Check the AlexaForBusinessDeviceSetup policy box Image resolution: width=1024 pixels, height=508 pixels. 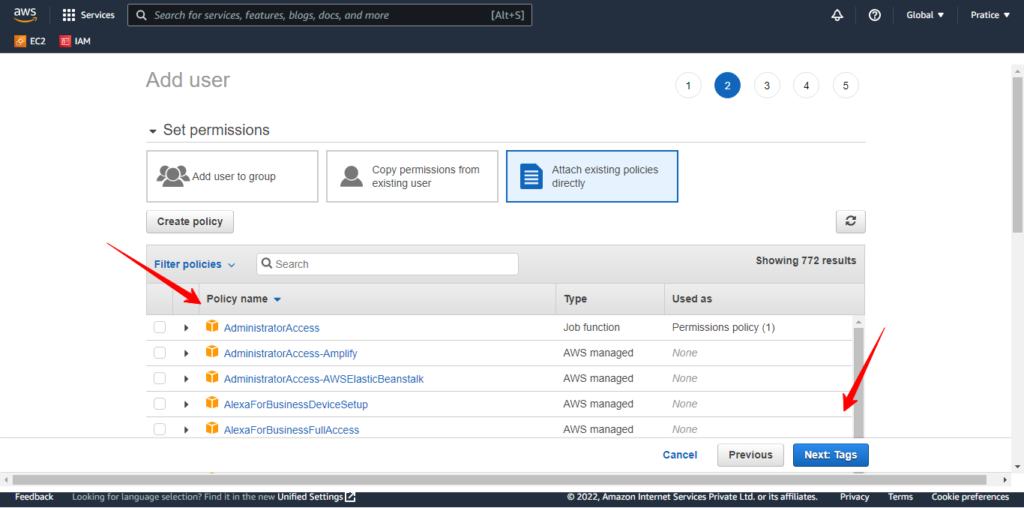159,404
